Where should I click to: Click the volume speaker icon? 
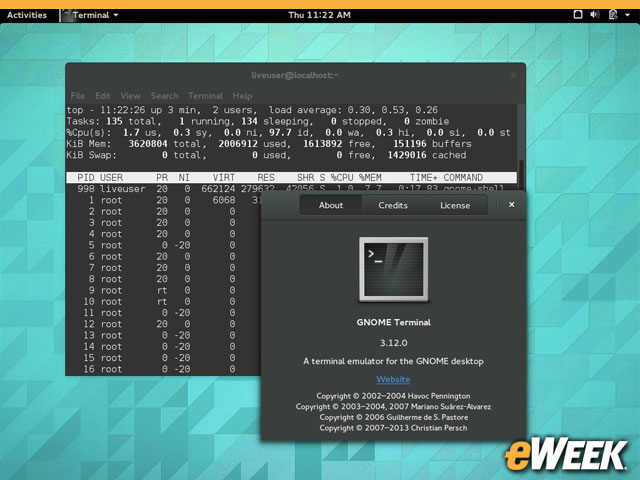point(596,15)
